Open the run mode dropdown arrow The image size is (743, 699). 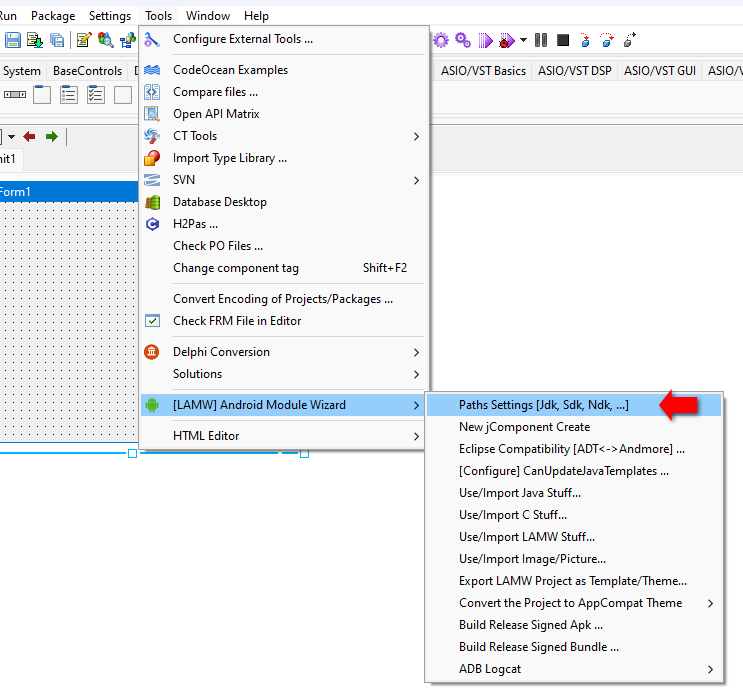coord(524,40)
